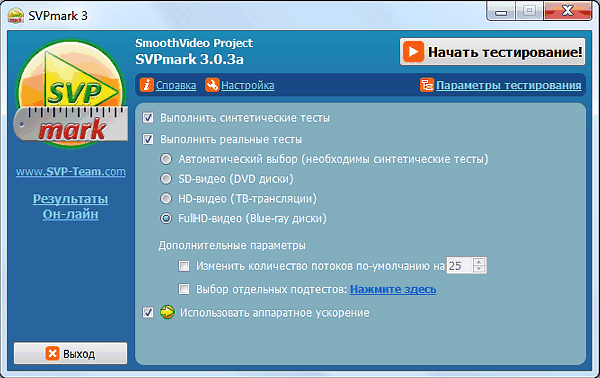The width and height of the screenshot is (600, 378).
Task: Click the SVPmark title bar app icon
Action: 16,15
